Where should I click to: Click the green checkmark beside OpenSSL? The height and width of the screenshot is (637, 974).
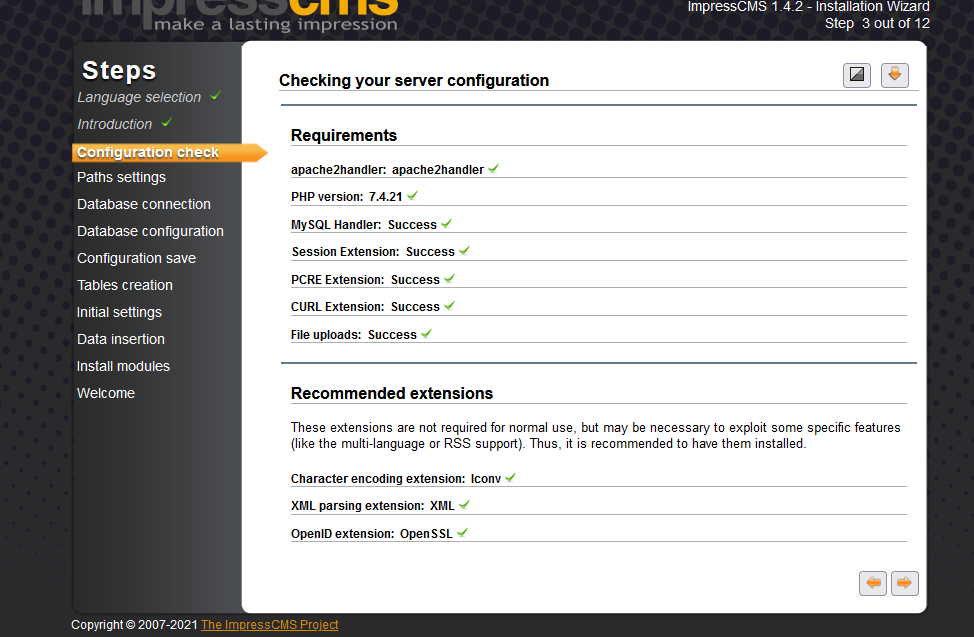click(x=462, y=533)
